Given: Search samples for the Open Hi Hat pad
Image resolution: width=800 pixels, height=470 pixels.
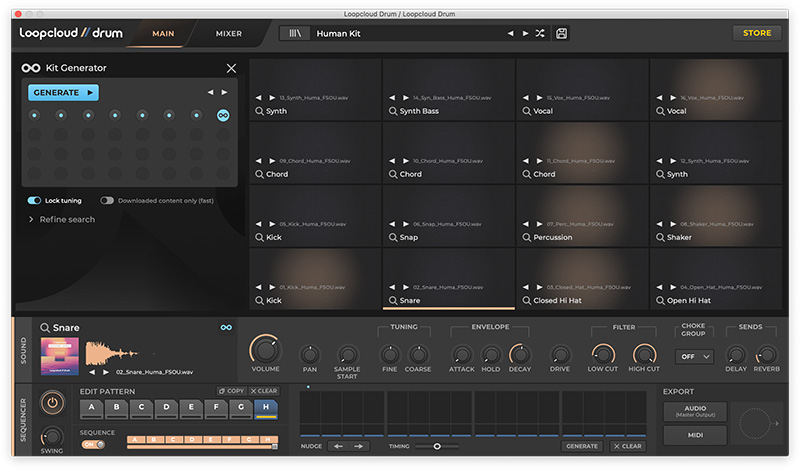Looking at the screenshot, I should pos(660,301).
